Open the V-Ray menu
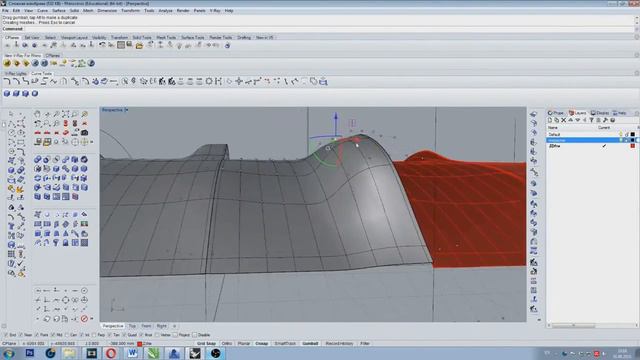Image resolution: width=640 pixels, height=360 pixels. click(215, 11)
